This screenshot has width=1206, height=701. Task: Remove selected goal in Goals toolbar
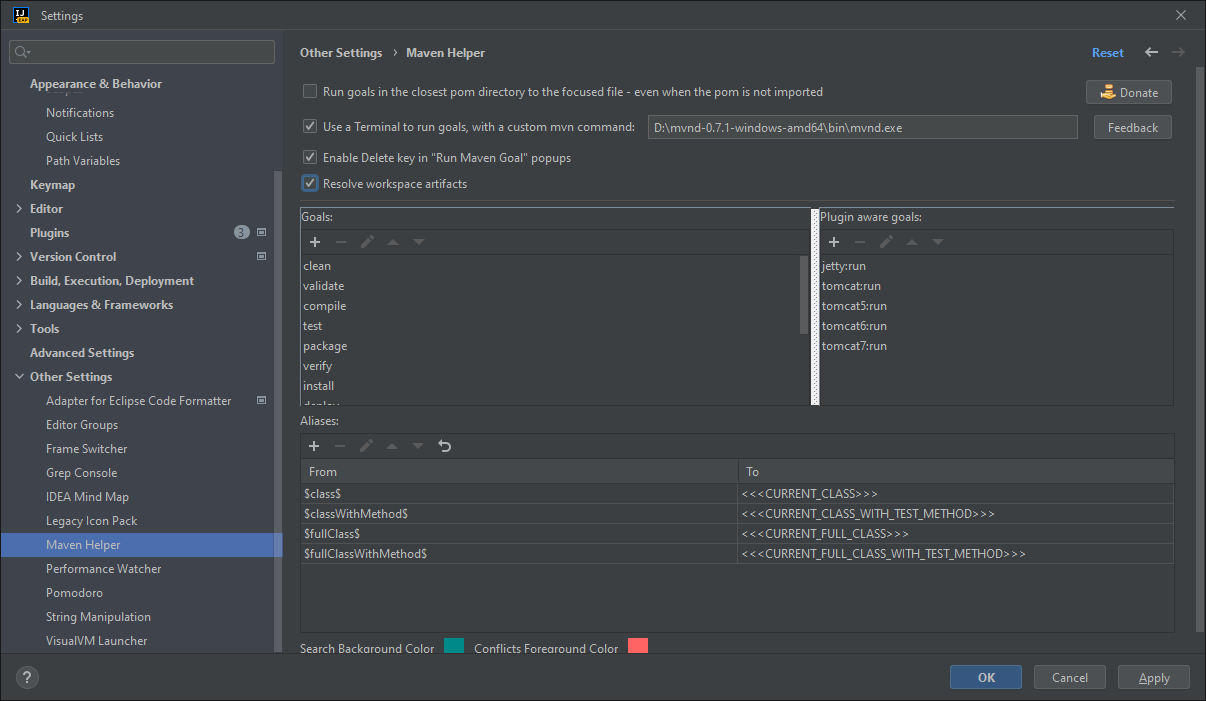(340, 242)
